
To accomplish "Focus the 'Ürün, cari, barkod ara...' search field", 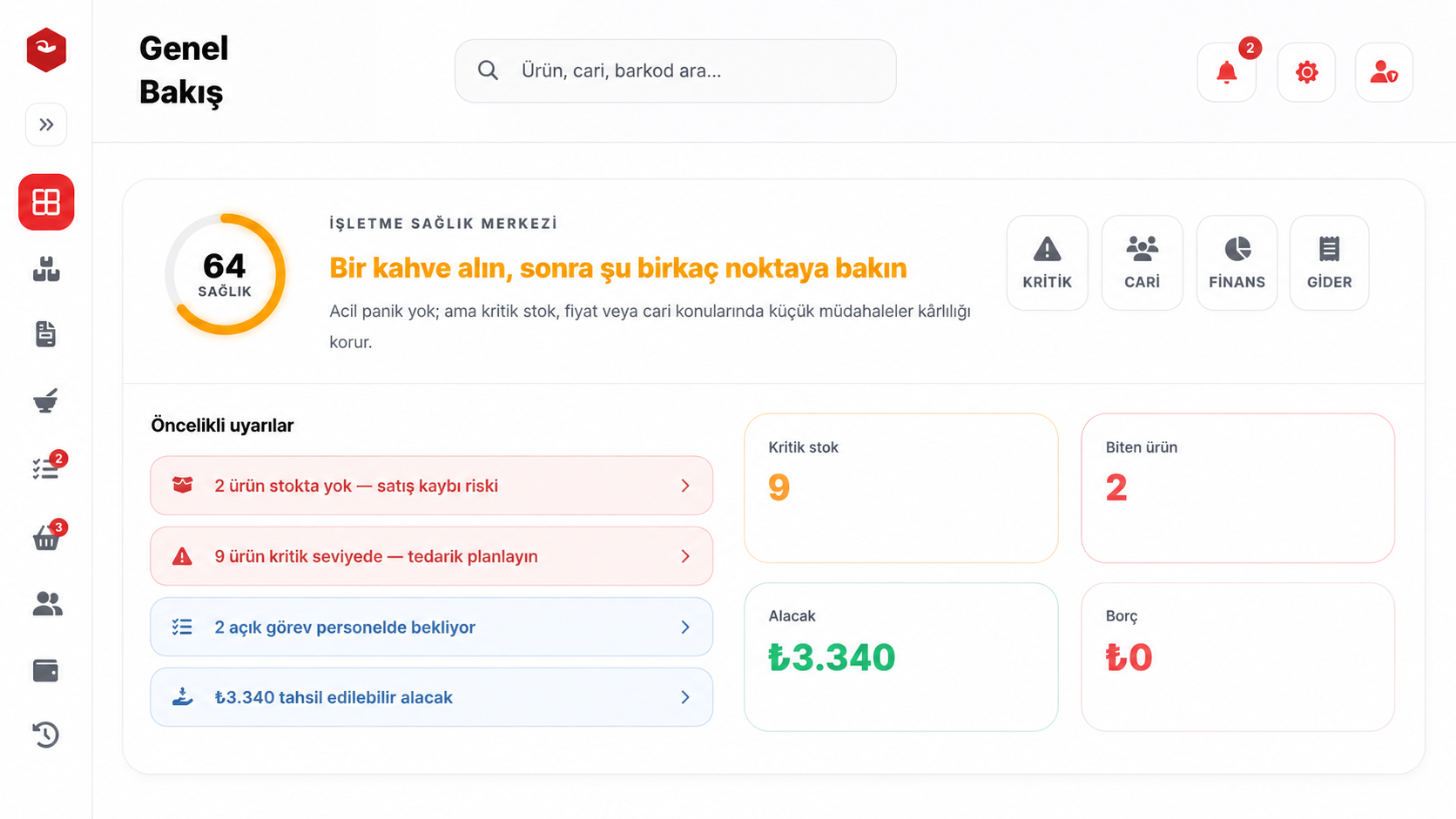I will [676, 70].
